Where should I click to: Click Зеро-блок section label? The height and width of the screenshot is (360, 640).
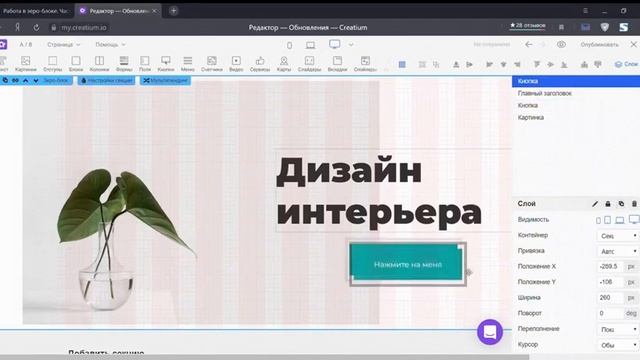(56, 80)
